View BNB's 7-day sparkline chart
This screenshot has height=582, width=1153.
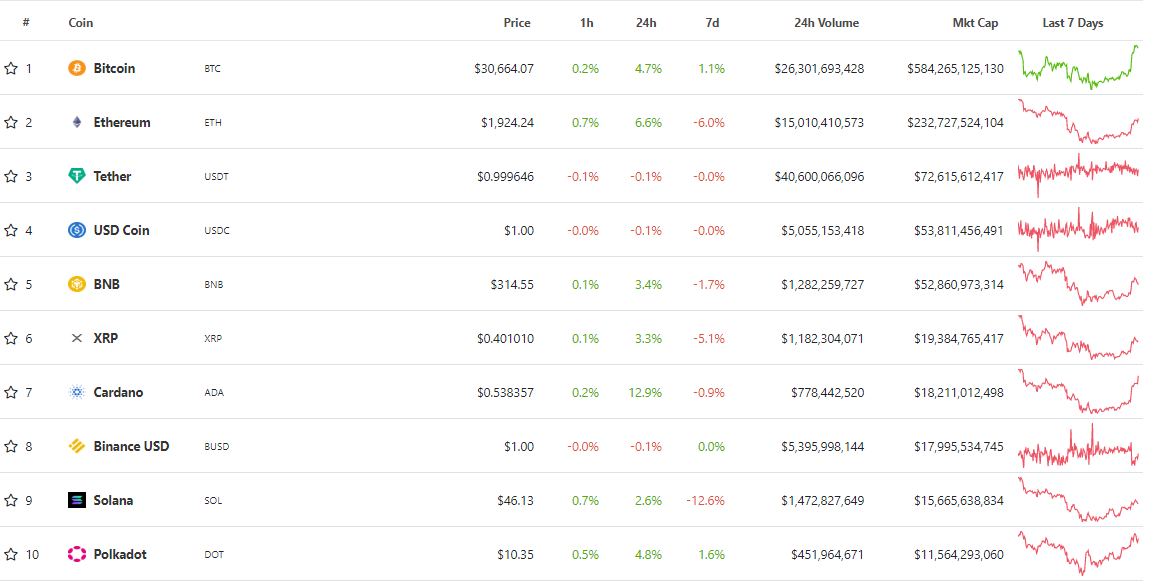point(1078,283)
